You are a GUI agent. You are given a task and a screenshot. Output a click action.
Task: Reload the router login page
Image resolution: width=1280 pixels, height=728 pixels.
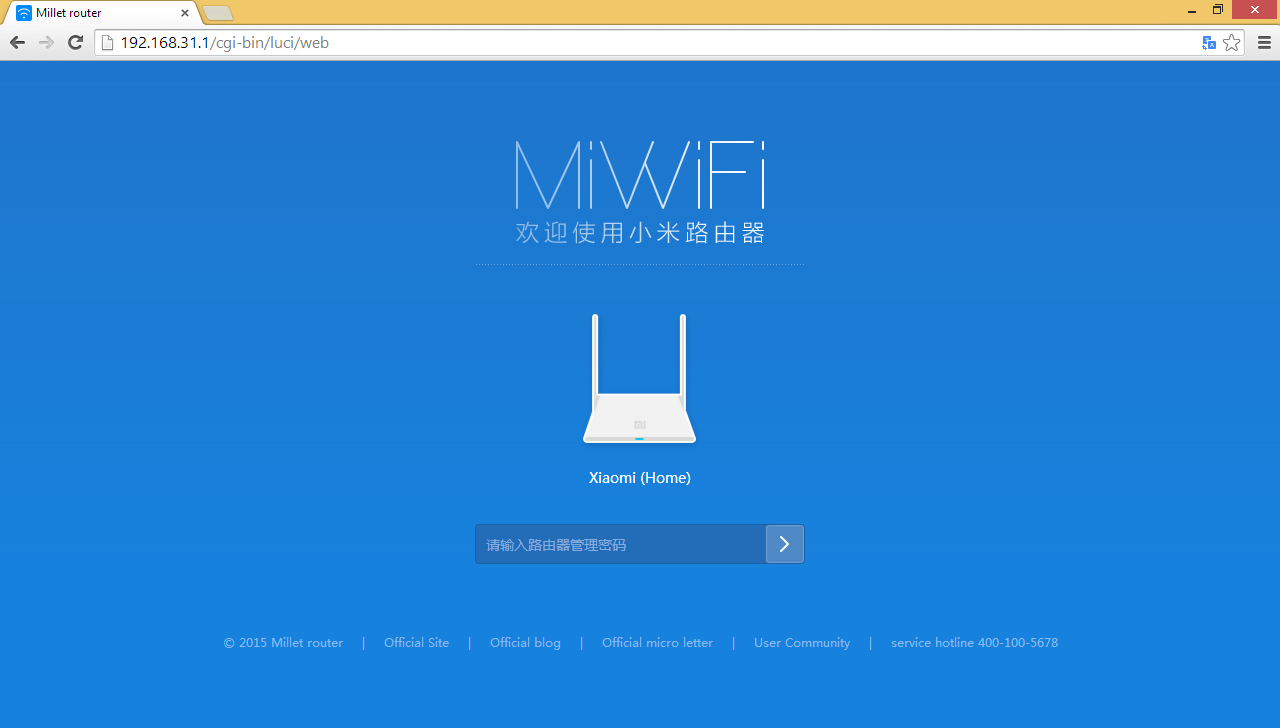pyautogui.click(x=75, y=43)
